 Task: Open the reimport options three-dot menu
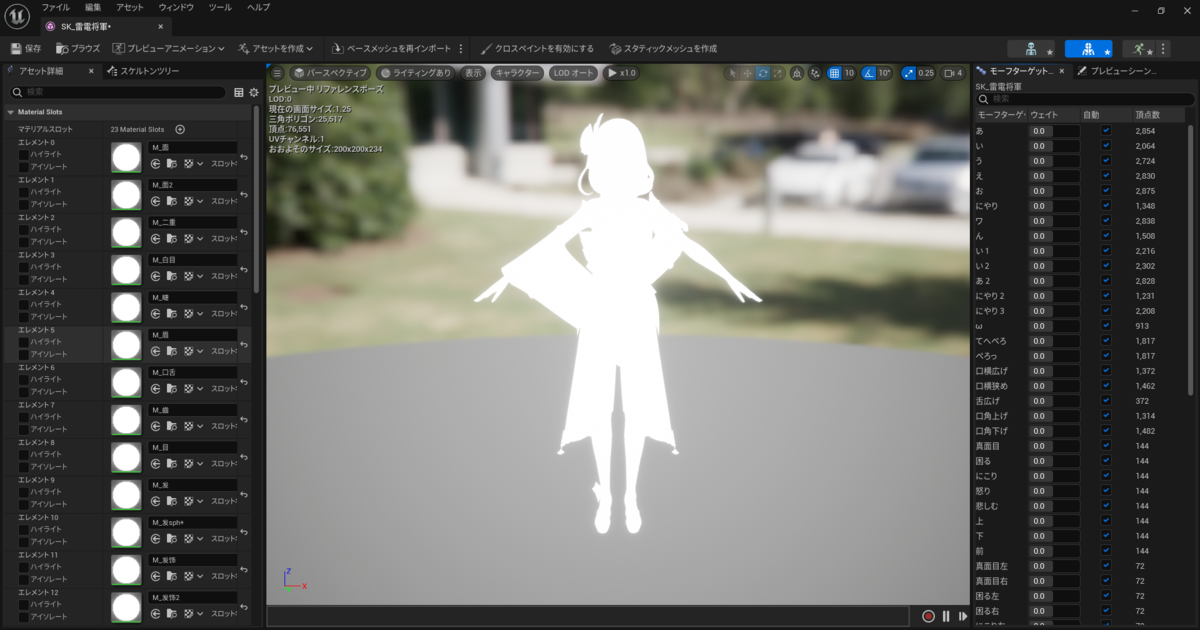click(461, 48)
